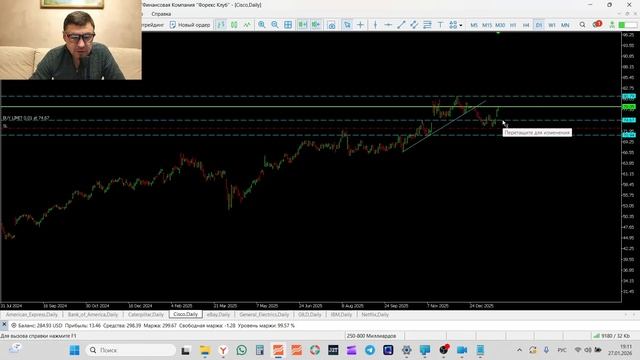
Task: Switch timeframe to M30
Action: pos(500,25)
